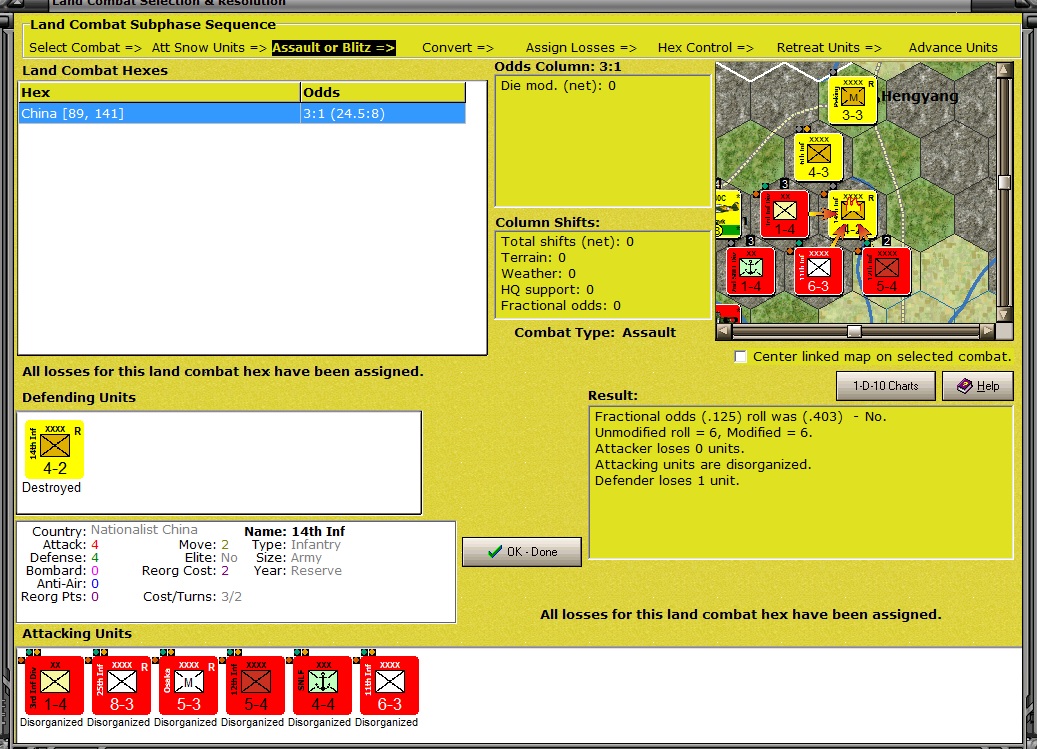Click the Hengyang city label on map

(920, 97)
